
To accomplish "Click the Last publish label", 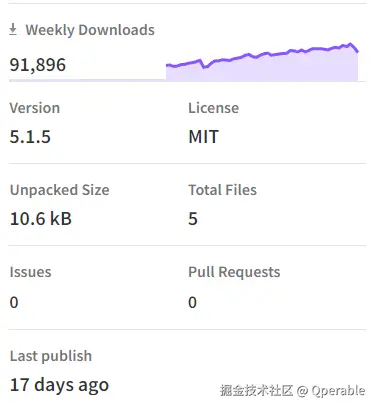I will (51, 356).
